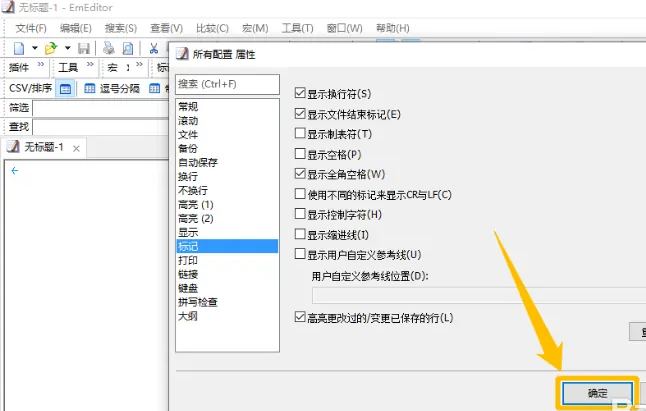
Task: Click the Print printer icon
Action: click(x=109, y=48)
